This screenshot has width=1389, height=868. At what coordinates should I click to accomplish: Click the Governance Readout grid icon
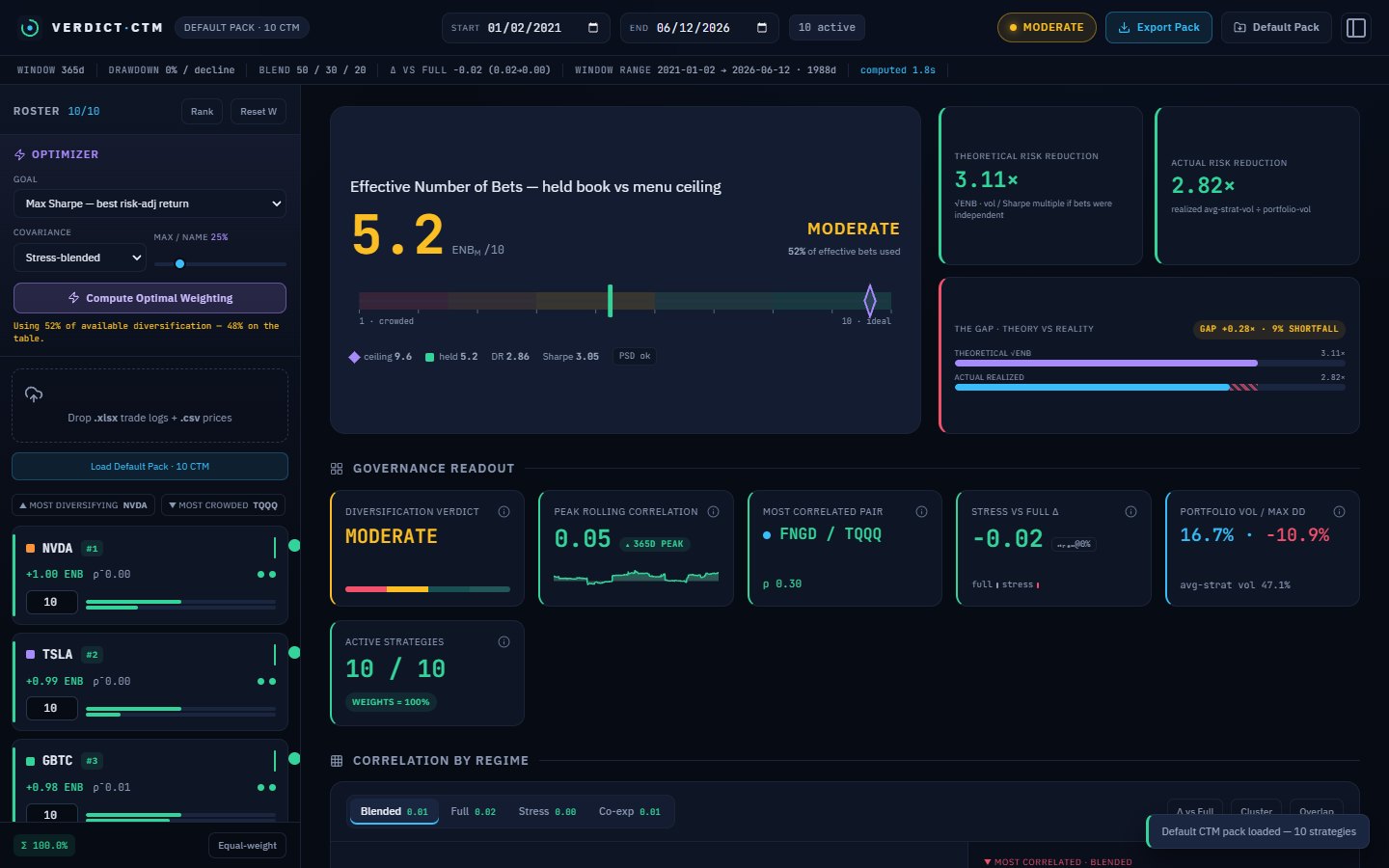[x=337, y=469]
